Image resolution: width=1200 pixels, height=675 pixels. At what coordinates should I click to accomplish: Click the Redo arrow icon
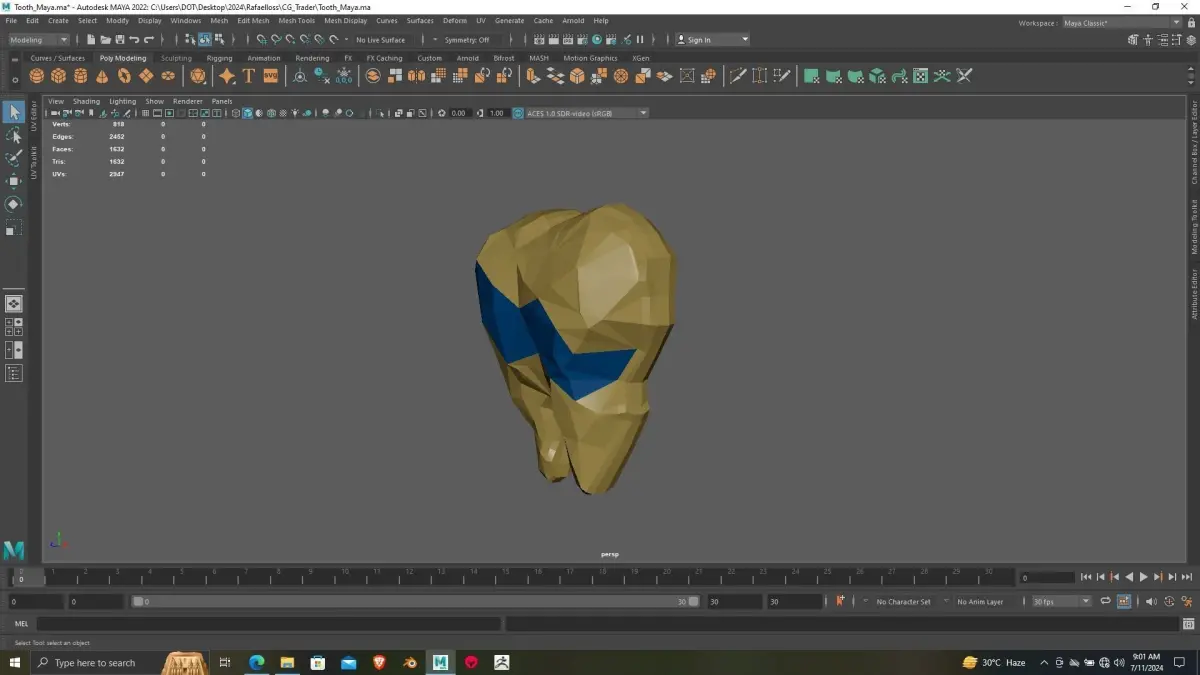(149, 40)
